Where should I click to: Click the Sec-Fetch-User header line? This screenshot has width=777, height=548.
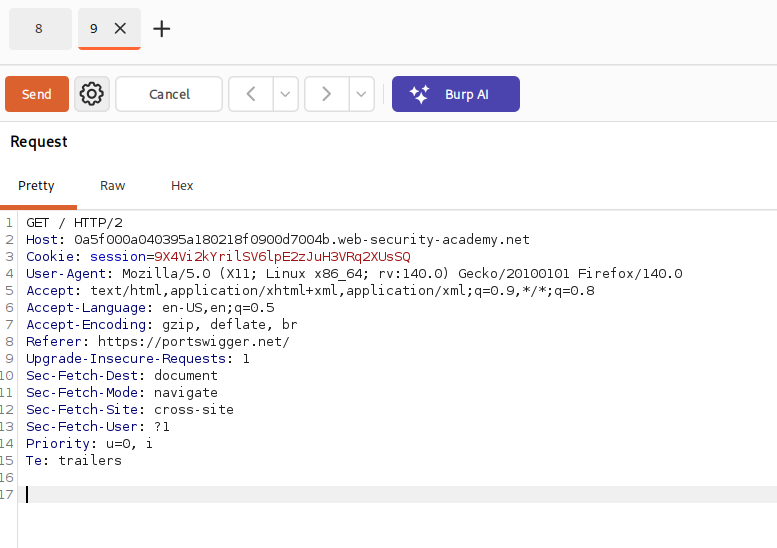pos(98,427)
